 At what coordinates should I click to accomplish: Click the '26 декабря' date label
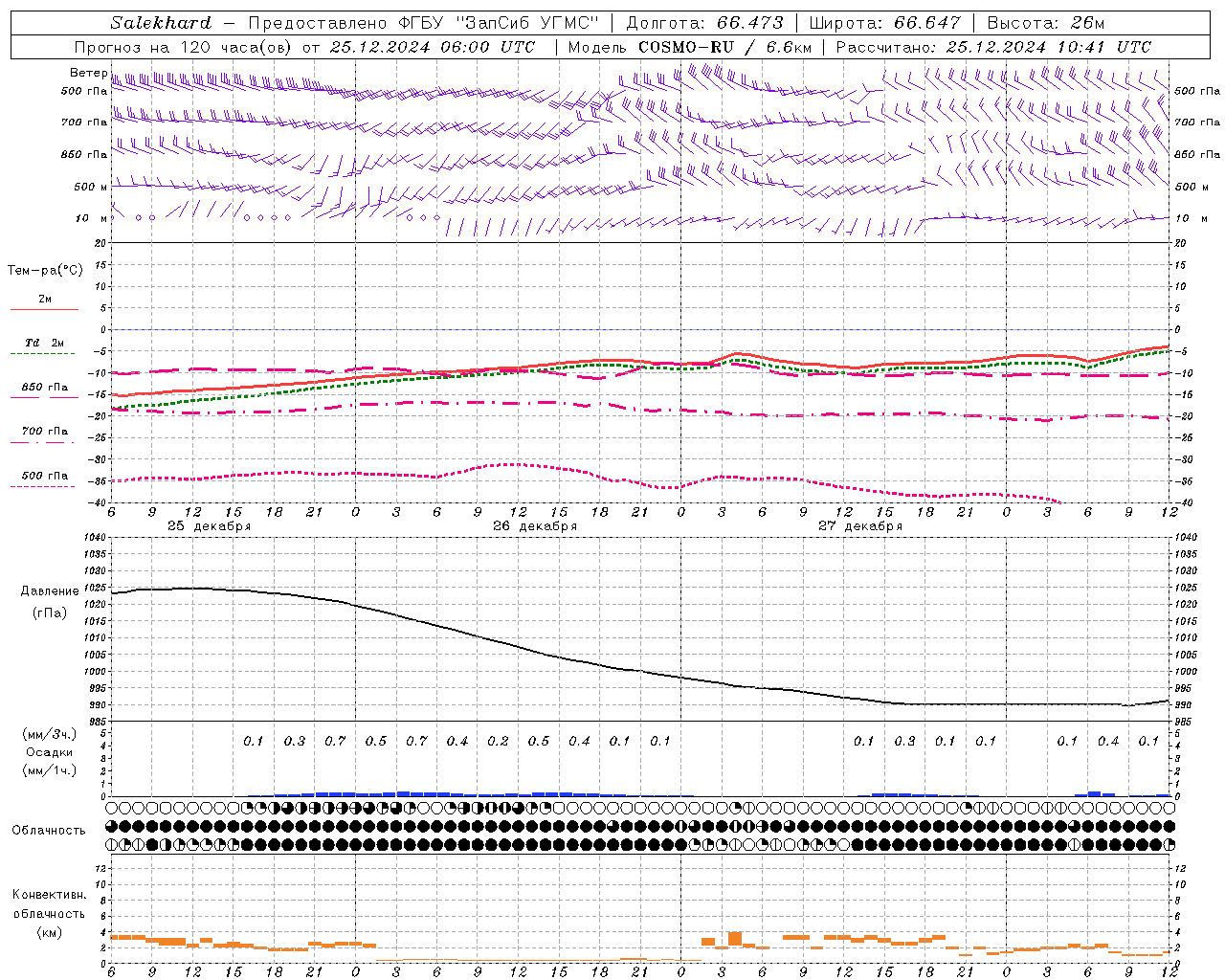[x=534, y=526]
